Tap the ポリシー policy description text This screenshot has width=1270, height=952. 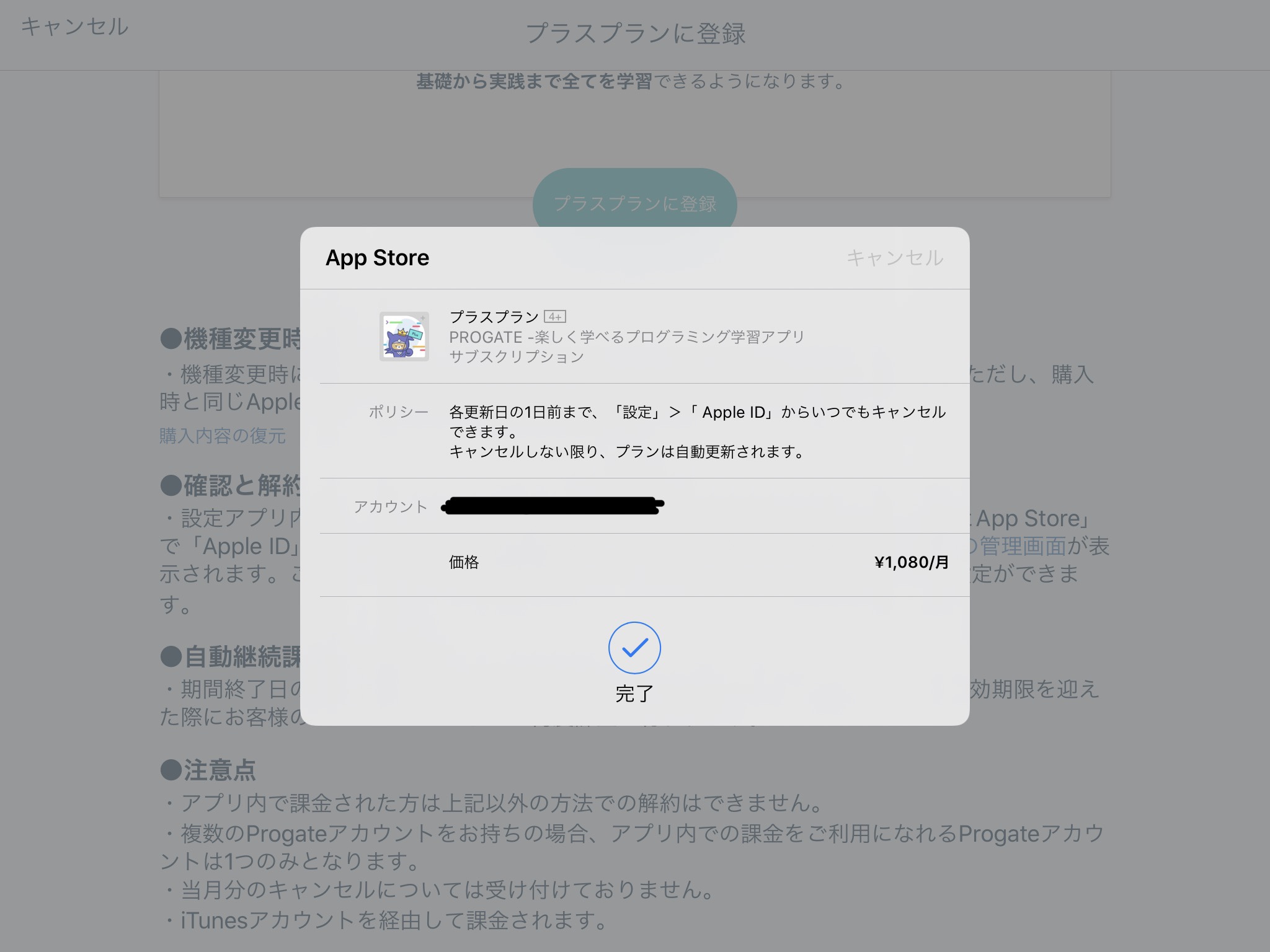(697, 432)
